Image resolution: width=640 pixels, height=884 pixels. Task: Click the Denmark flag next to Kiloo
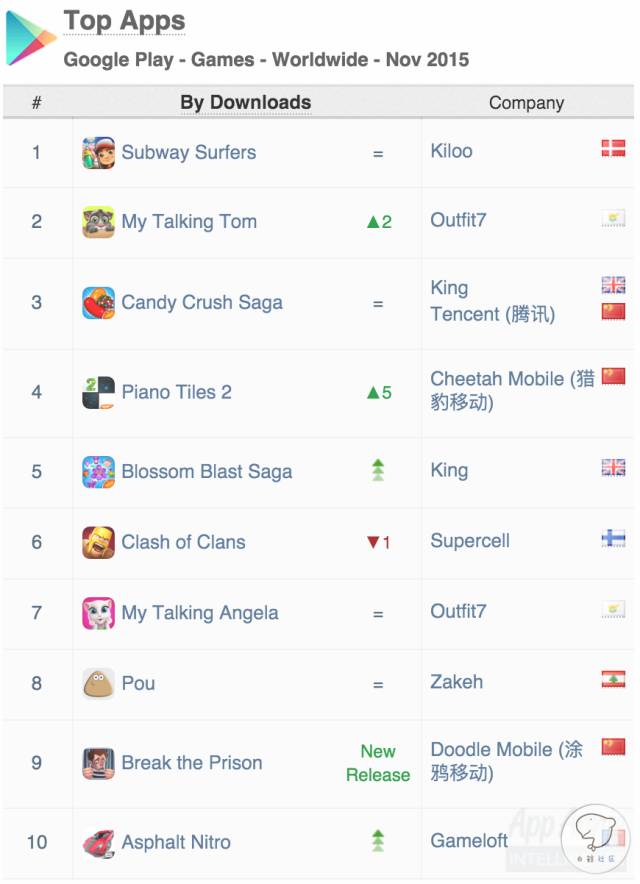tap(613, 148)
